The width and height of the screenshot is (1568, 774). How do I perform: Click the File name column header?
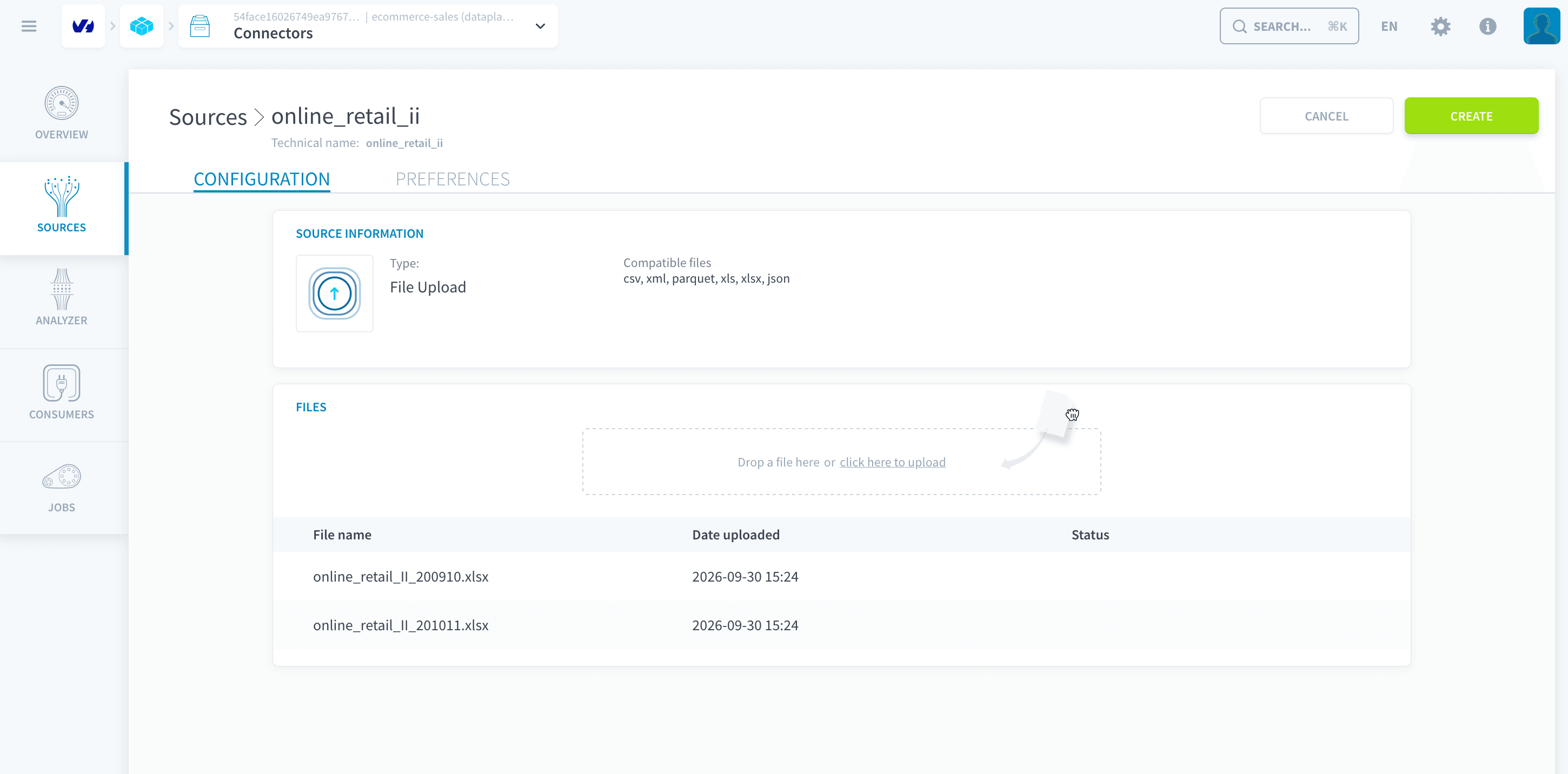coord(342,535)
